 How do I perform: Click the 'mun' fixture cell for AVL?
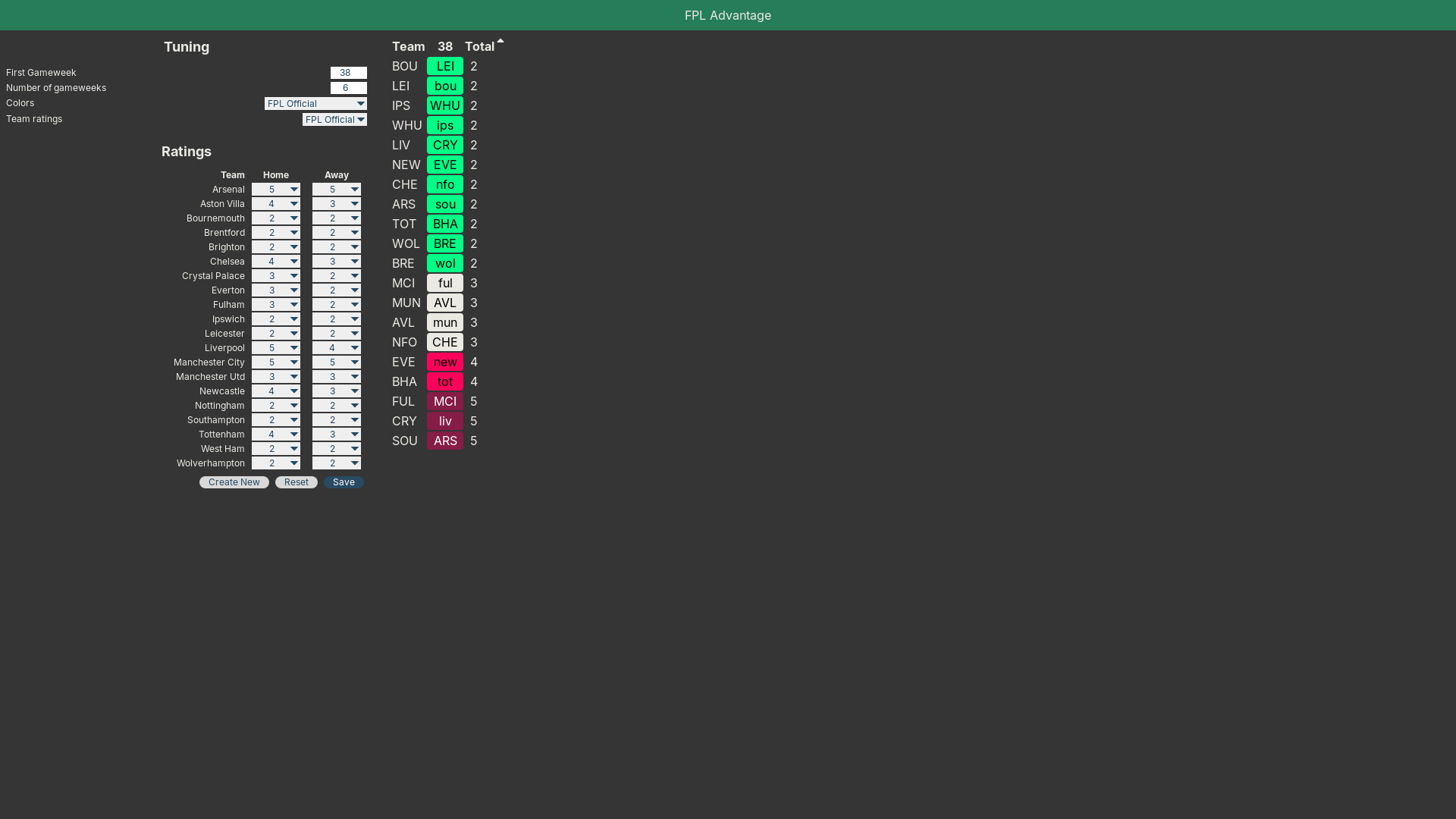tap(445, 322)
